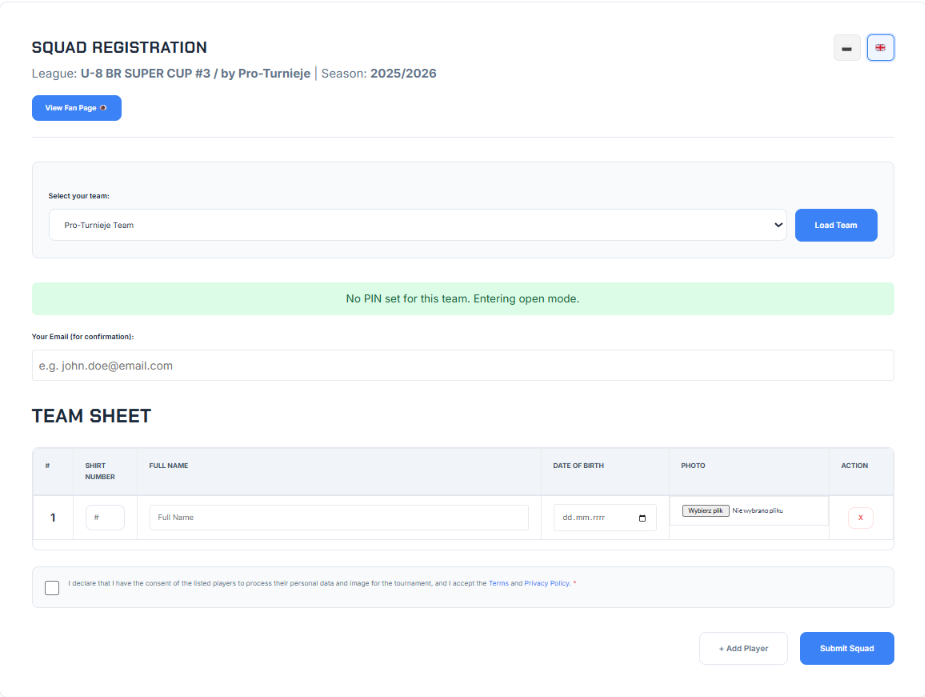The height and width of the screenshot is (697, 925).
Task: Click the red dot icon on View Fan Page
Action: tap(103, 108)
